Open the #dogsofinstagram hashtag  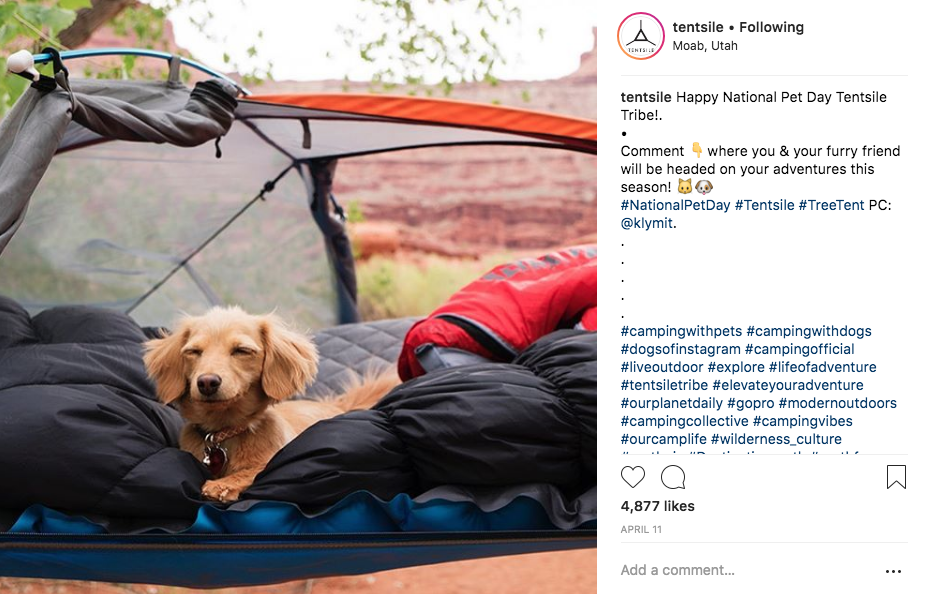click(x=680, y=349)
